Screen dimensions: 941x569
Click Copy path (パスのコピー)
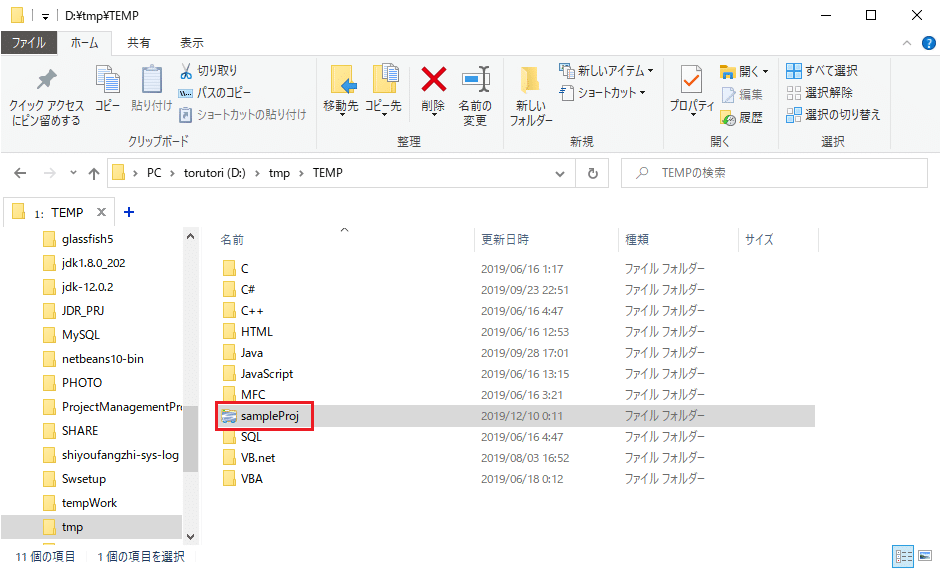pos(214,92)
